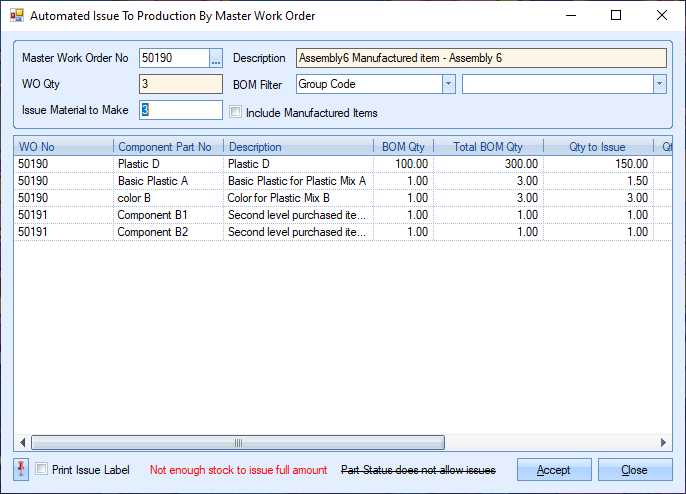Screen dimensions: 686x494
Task: Open the empty BOM filter value dropdown
Action: click(659, 85)
